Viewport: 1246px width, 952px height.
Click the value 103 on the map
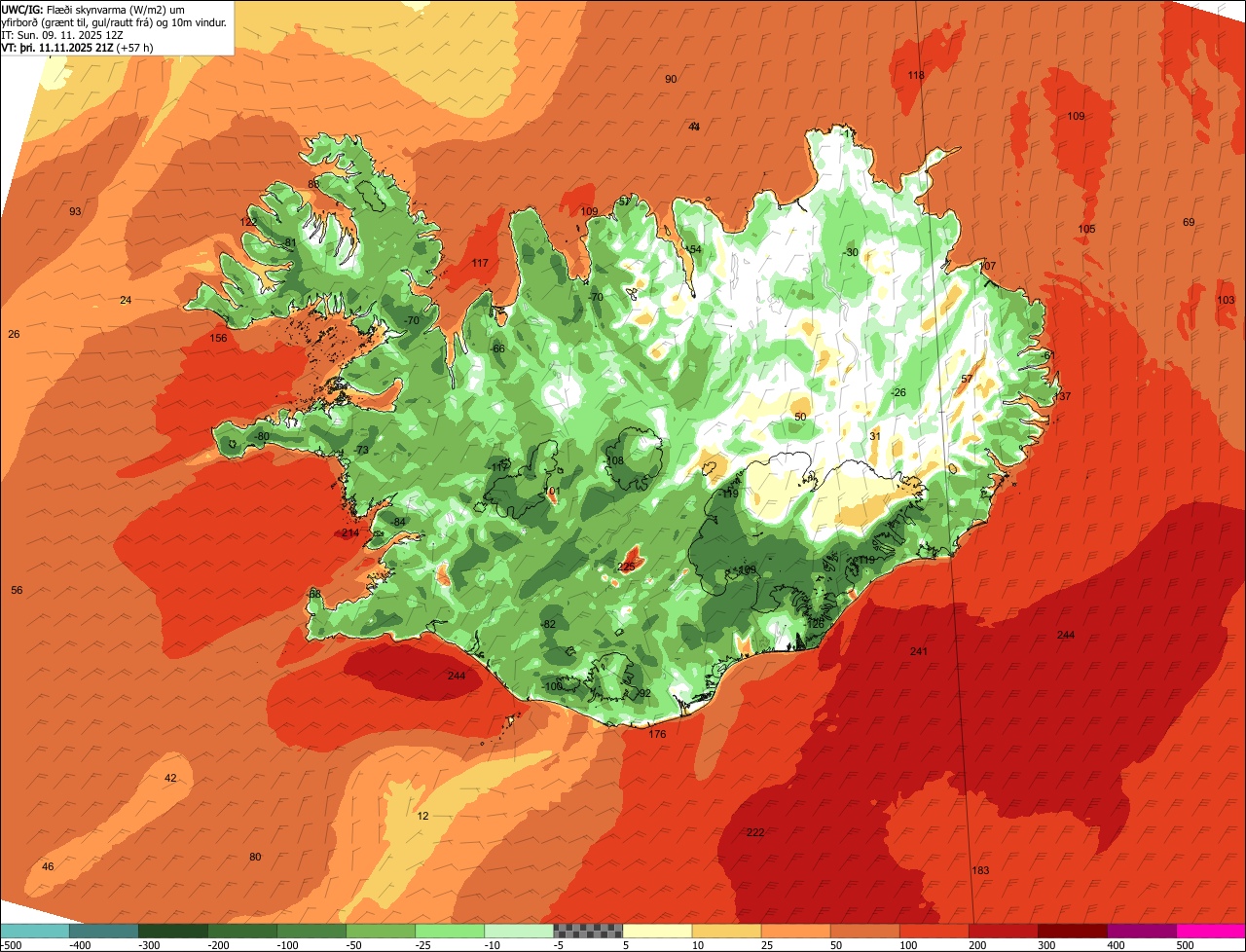point(1226,300)
